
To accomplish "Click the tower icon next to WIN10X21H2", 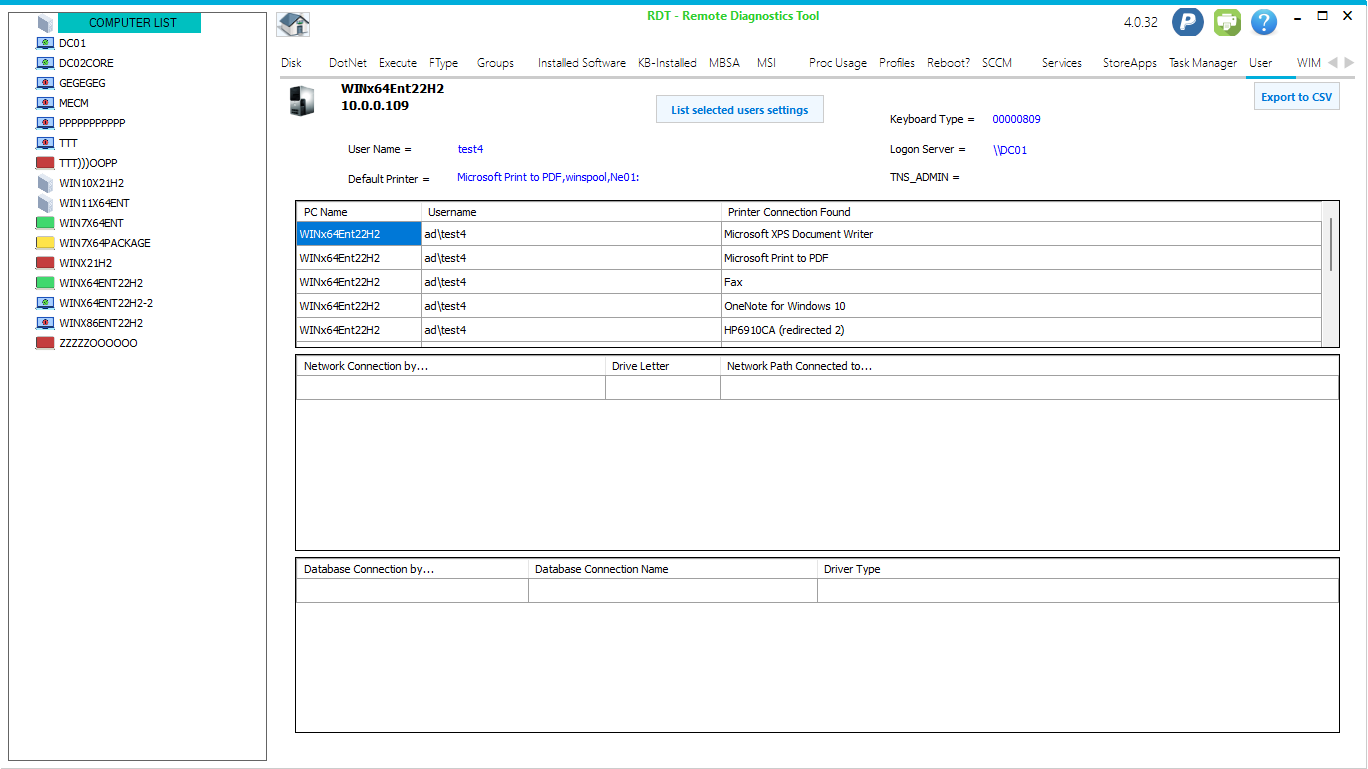I will pos(44,183).
